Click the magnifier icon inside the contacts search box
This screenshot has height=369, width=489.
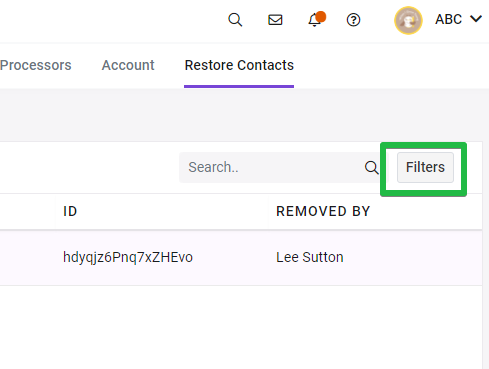pos(371,167)
